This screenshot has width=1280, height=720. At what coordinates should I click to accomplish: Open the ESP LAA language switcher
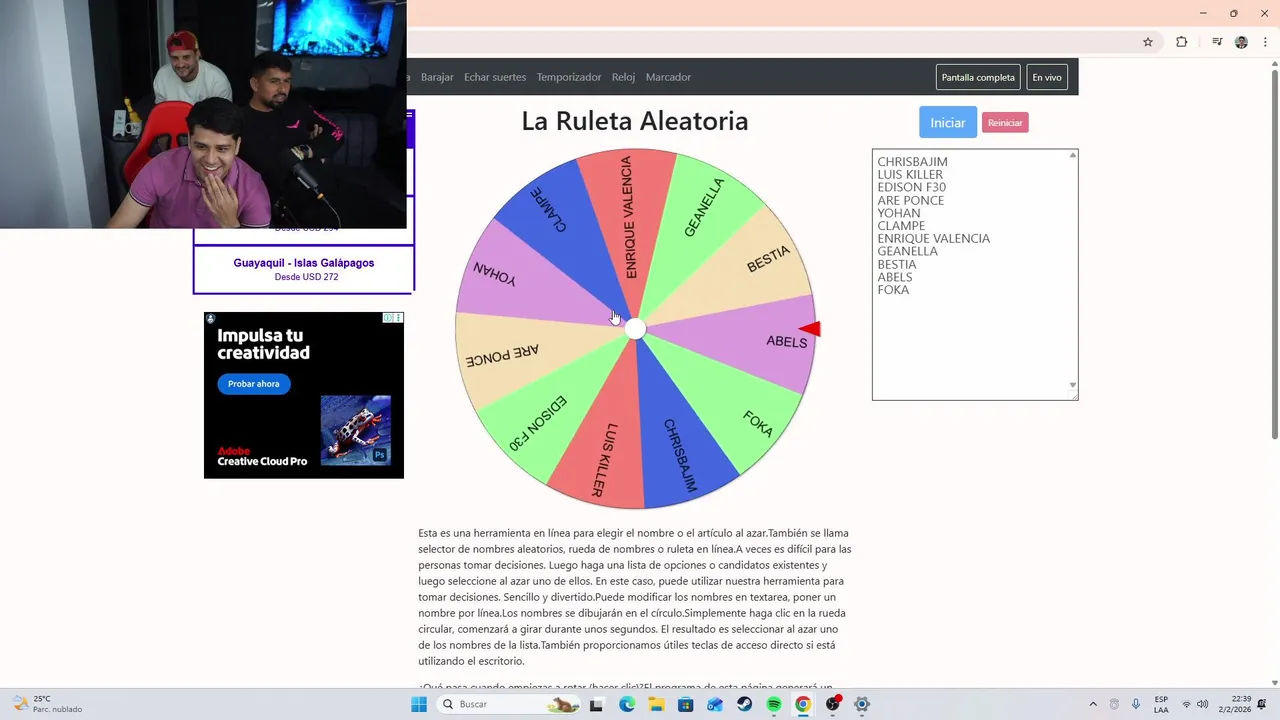click(x=1161, y=704)
